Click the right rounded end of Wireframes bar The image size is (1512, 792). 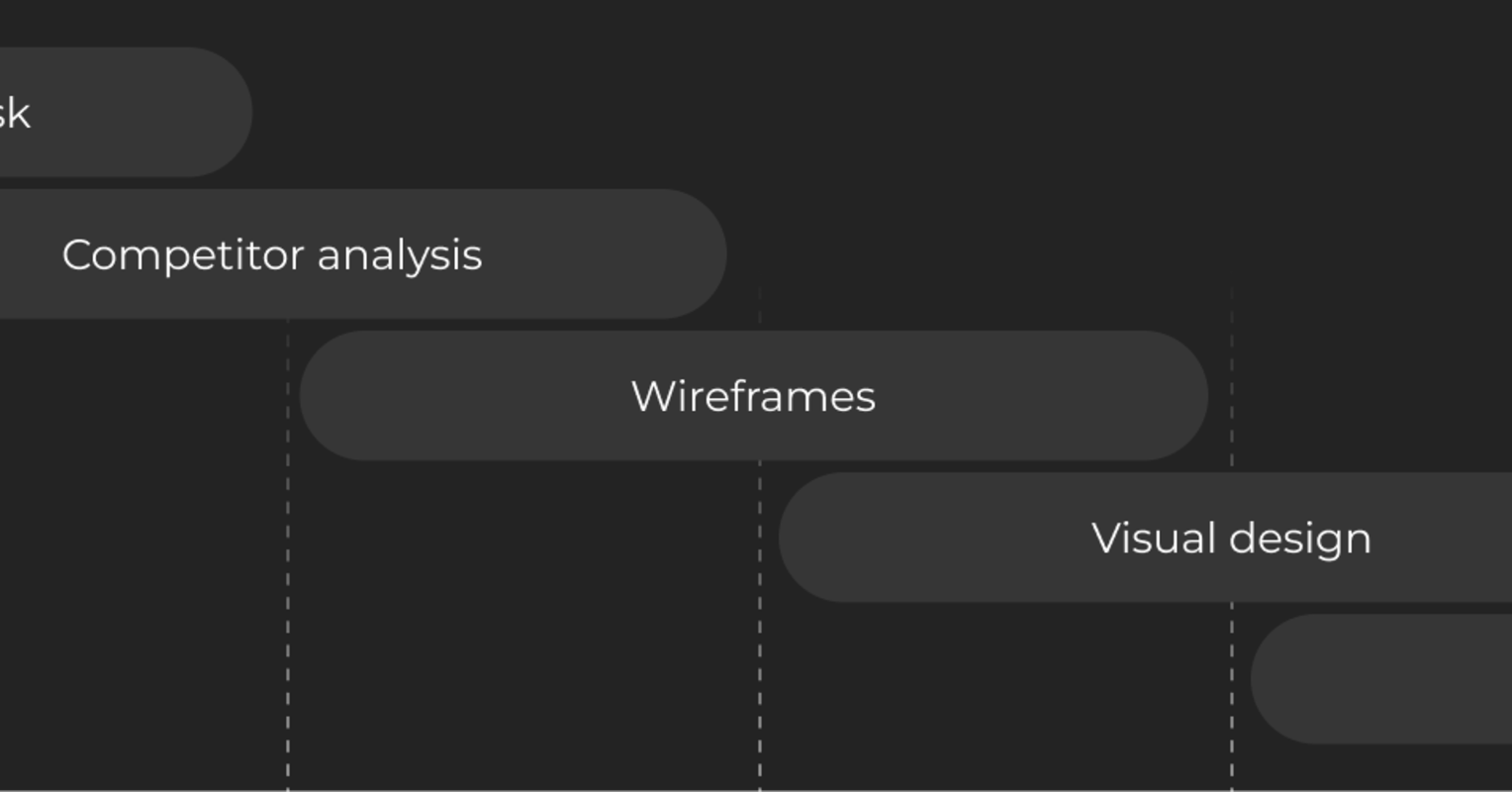[x=1178, y=395]
